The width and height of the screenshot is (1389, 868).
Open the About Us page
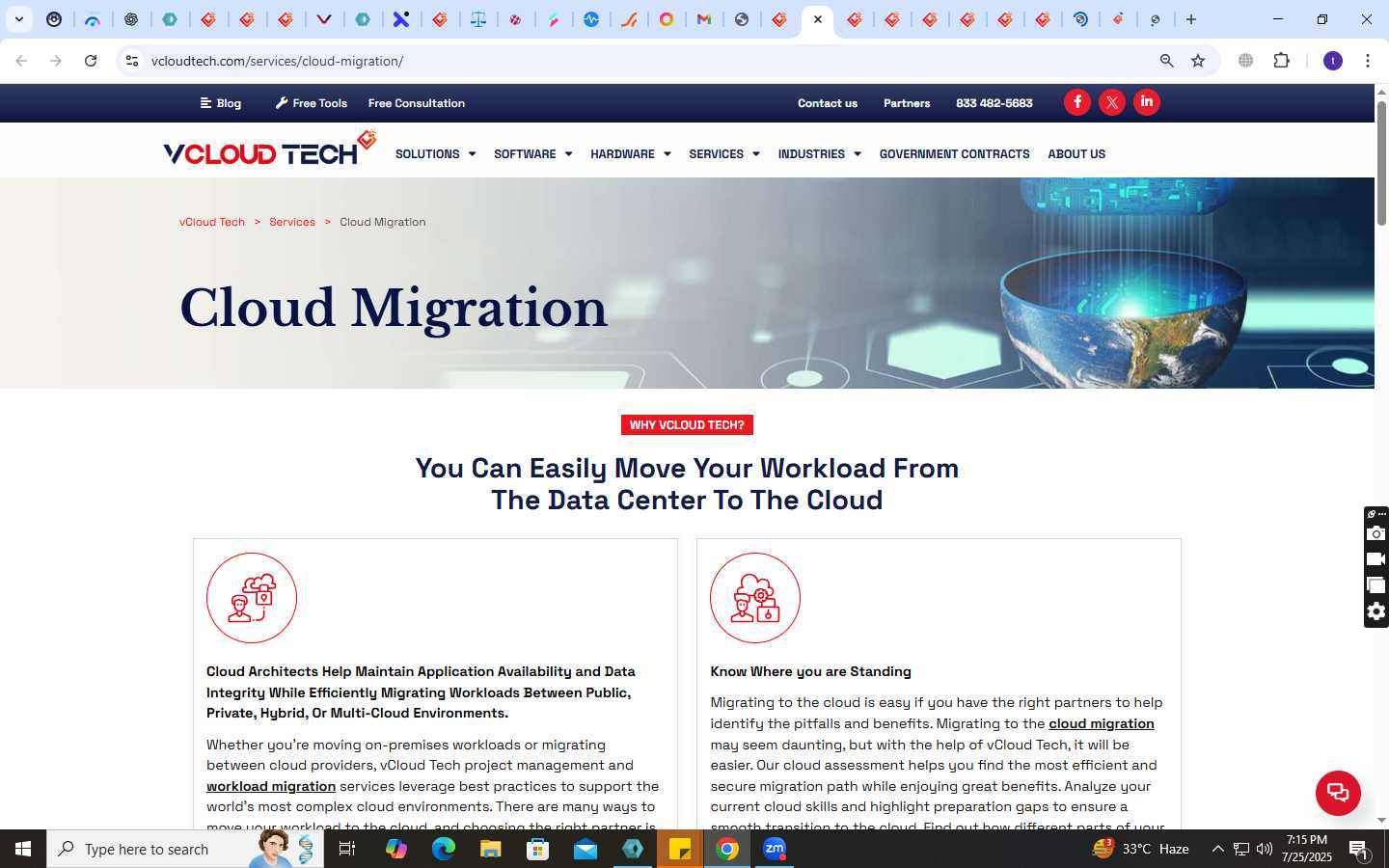click(1076, 154)
